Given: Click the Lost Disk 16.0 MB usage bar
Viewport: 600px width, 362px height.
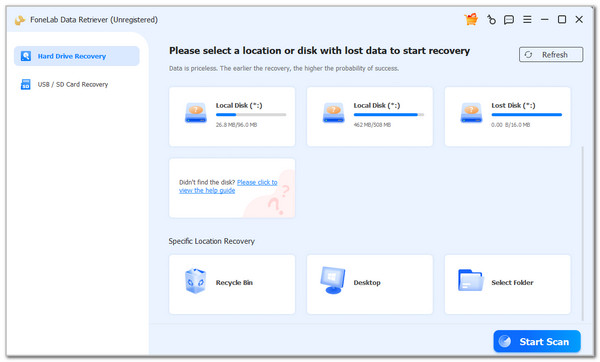Looking at the screenshot, I should 527,114.
